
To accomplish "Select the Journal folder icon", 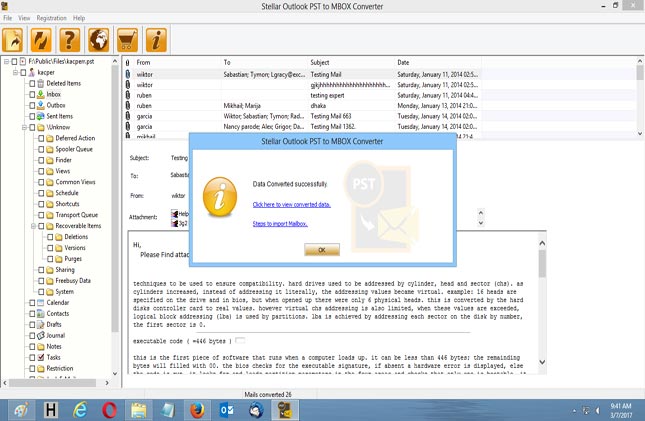I will 41,335.
